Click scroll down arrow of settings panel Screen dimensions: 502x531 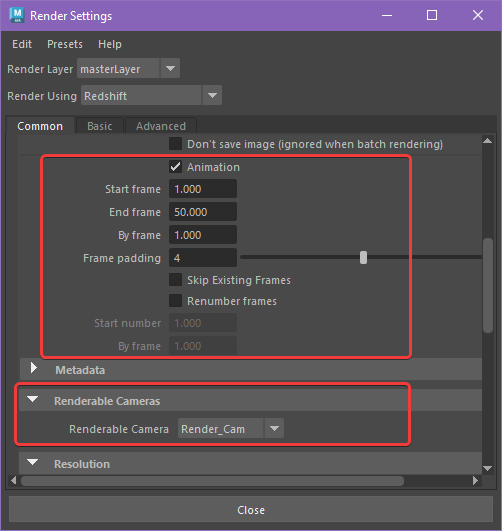(487, 468)
